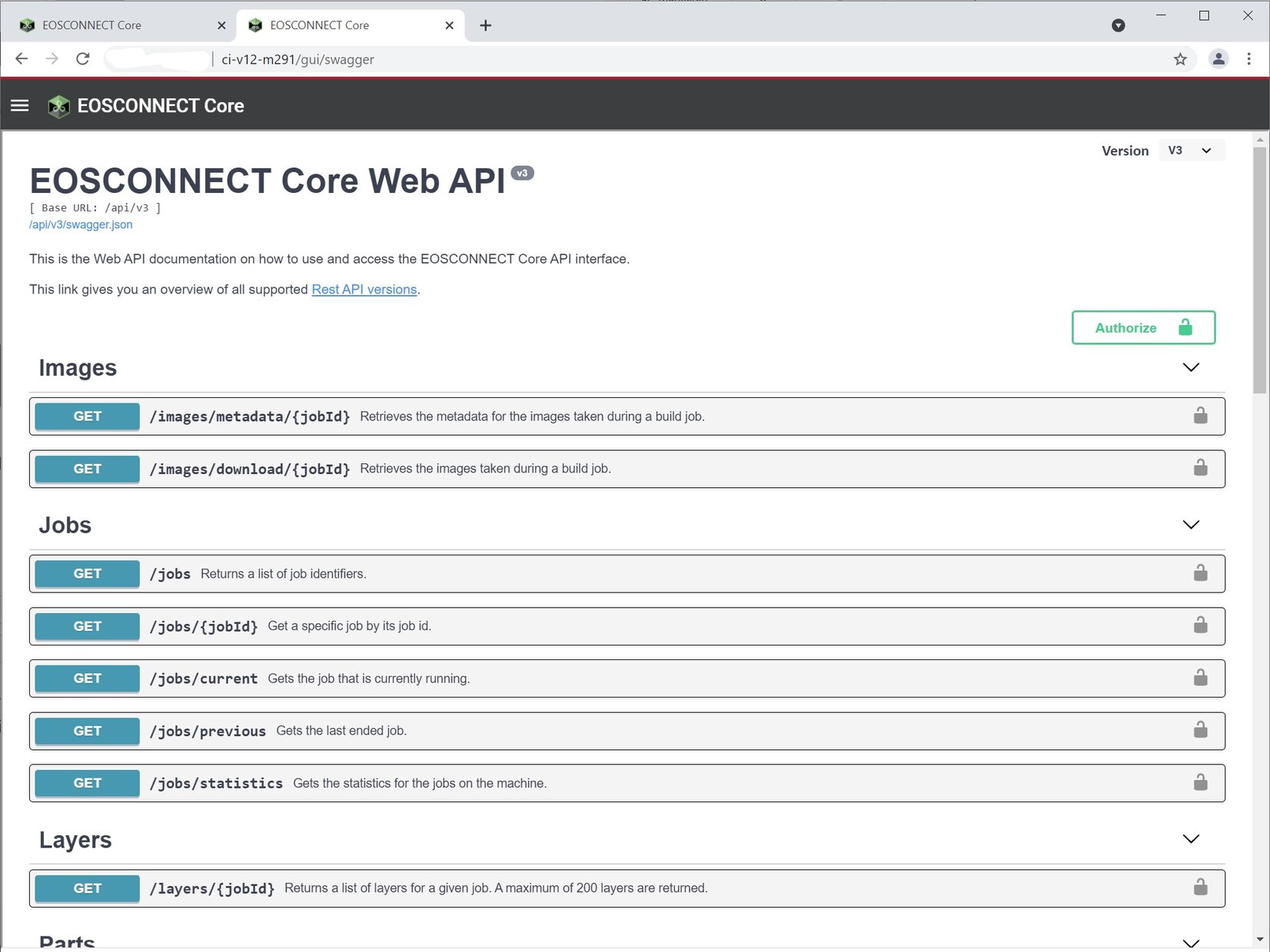This screenshot has height=952, width=1270.
Task: Open the Rest API versions link
Action: point(364,290)
